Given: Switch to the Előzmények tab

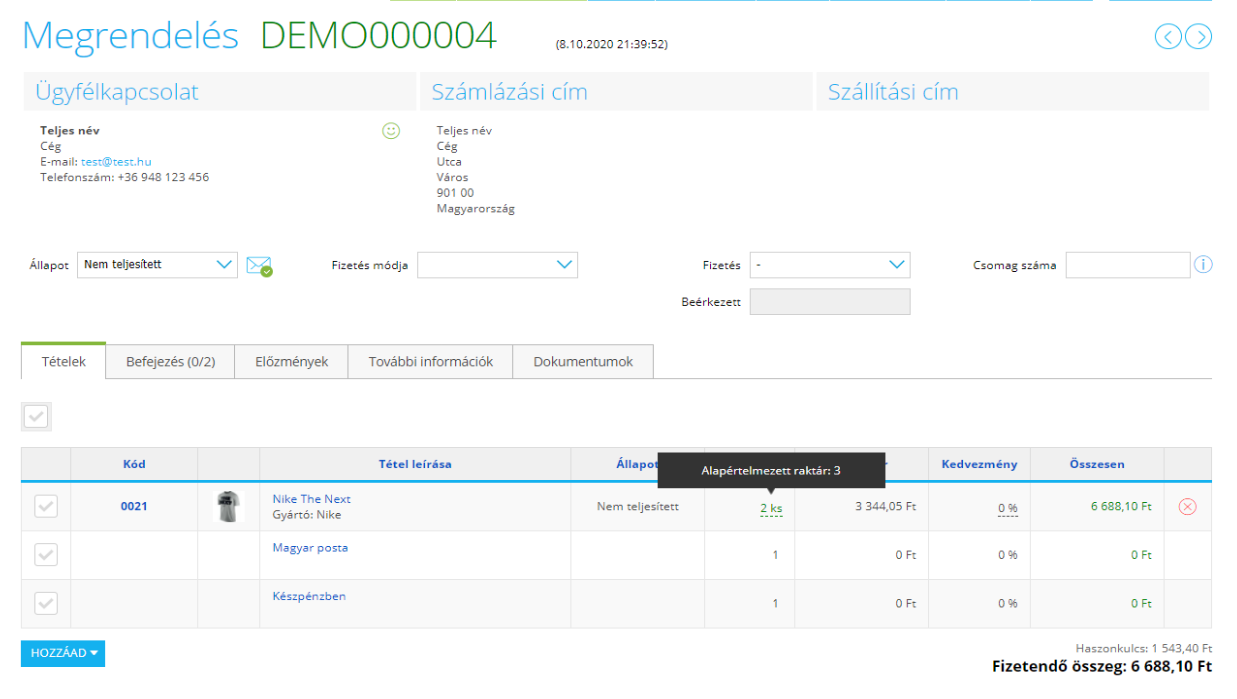Looking at the screenshot, I should coord(291,362).
